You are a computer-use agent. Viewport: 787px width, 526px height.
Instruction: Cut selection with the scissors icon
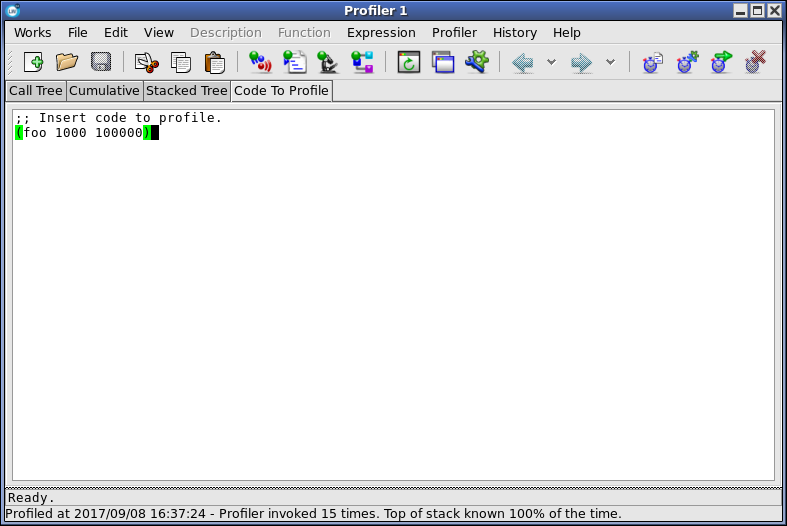coord(147,63)
